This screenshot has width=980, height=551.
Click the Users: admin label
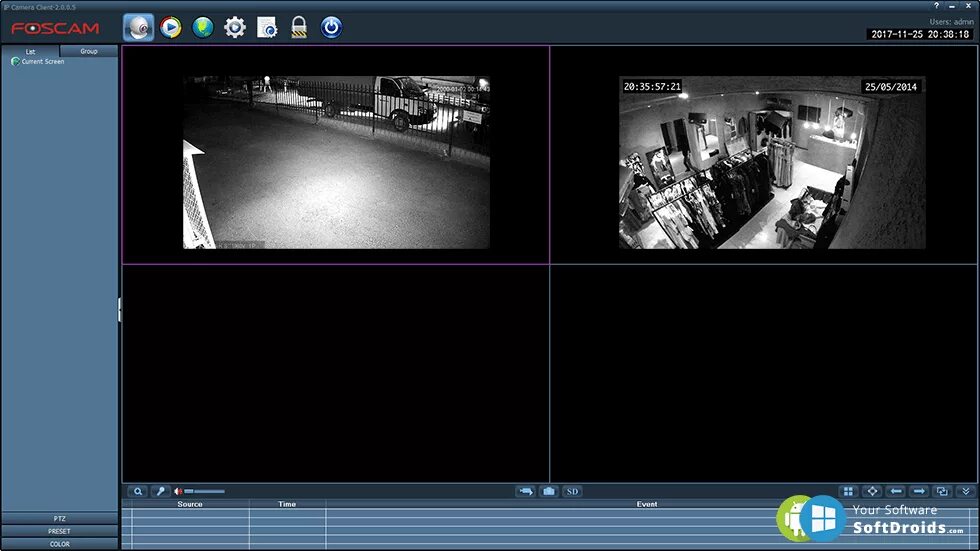(951, 21)
